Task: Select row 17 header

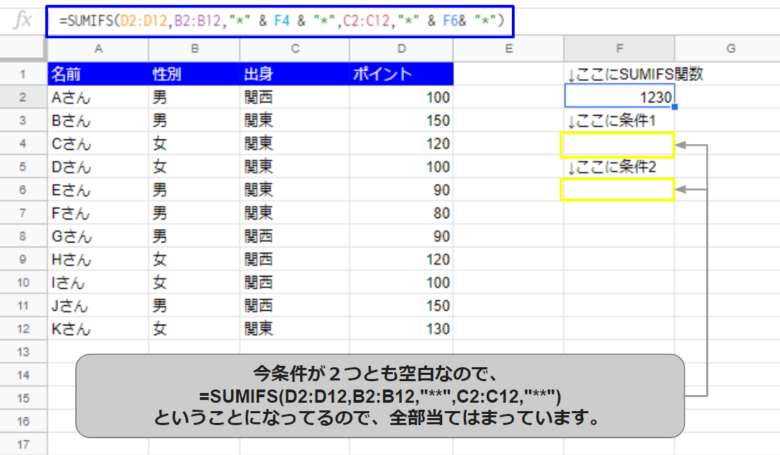Action: [23, 445]
